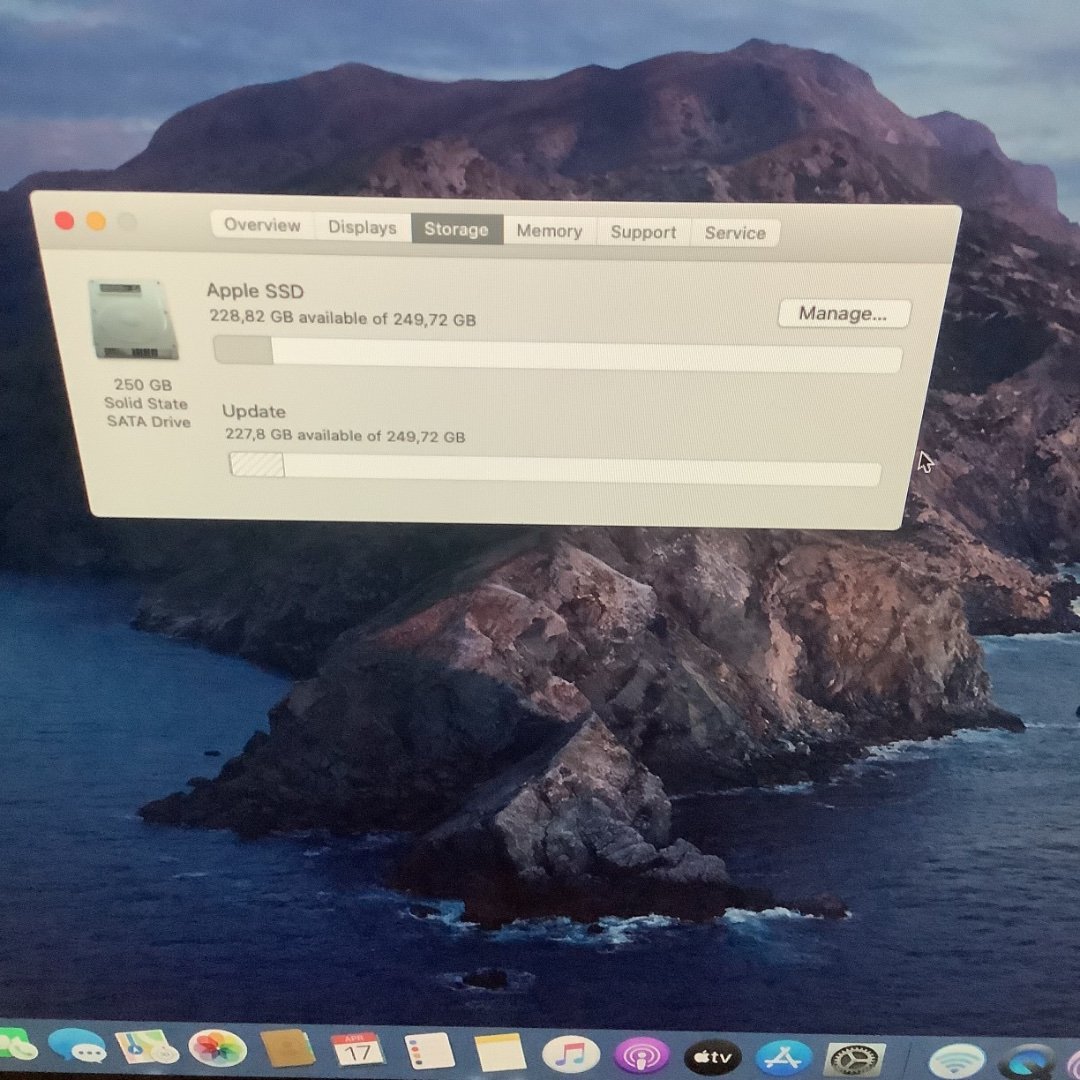This screenshot has width=1080, height=1080.
Task: Launch the Apple TV app
Action: [712, 1057]
